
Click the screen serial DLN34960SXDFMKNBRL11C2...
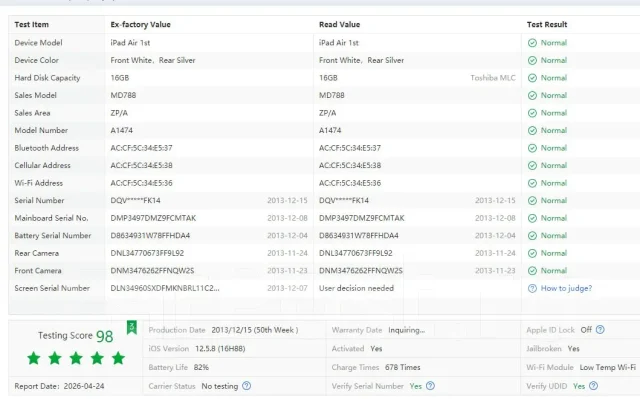click(x=165, y=288)
